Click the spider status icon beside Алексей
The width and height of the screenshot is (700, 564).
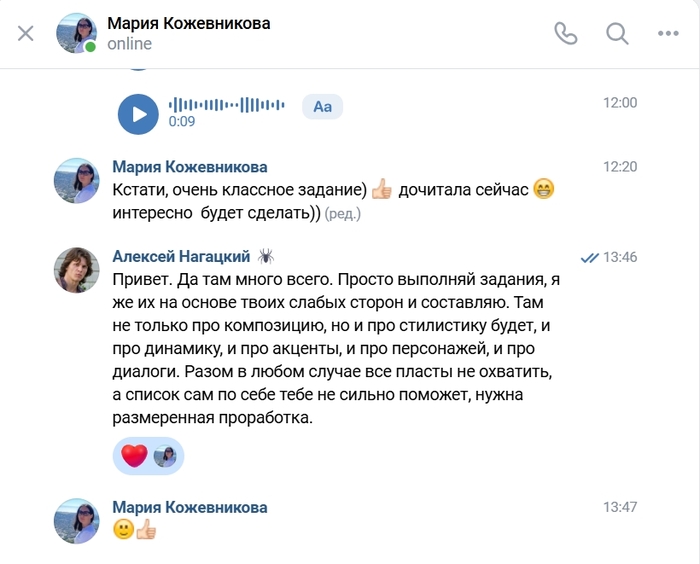[x=266, y=257]
